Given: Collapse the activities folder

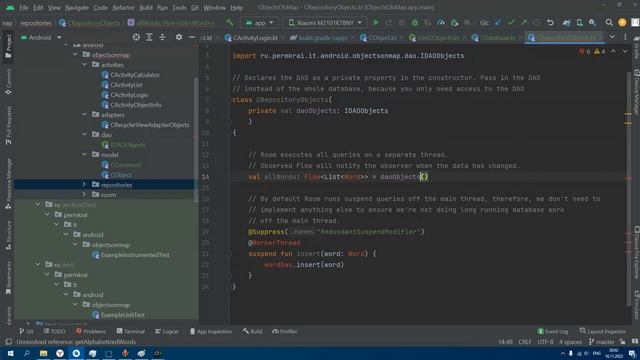Looking at the screenshot, I should 84,64.
